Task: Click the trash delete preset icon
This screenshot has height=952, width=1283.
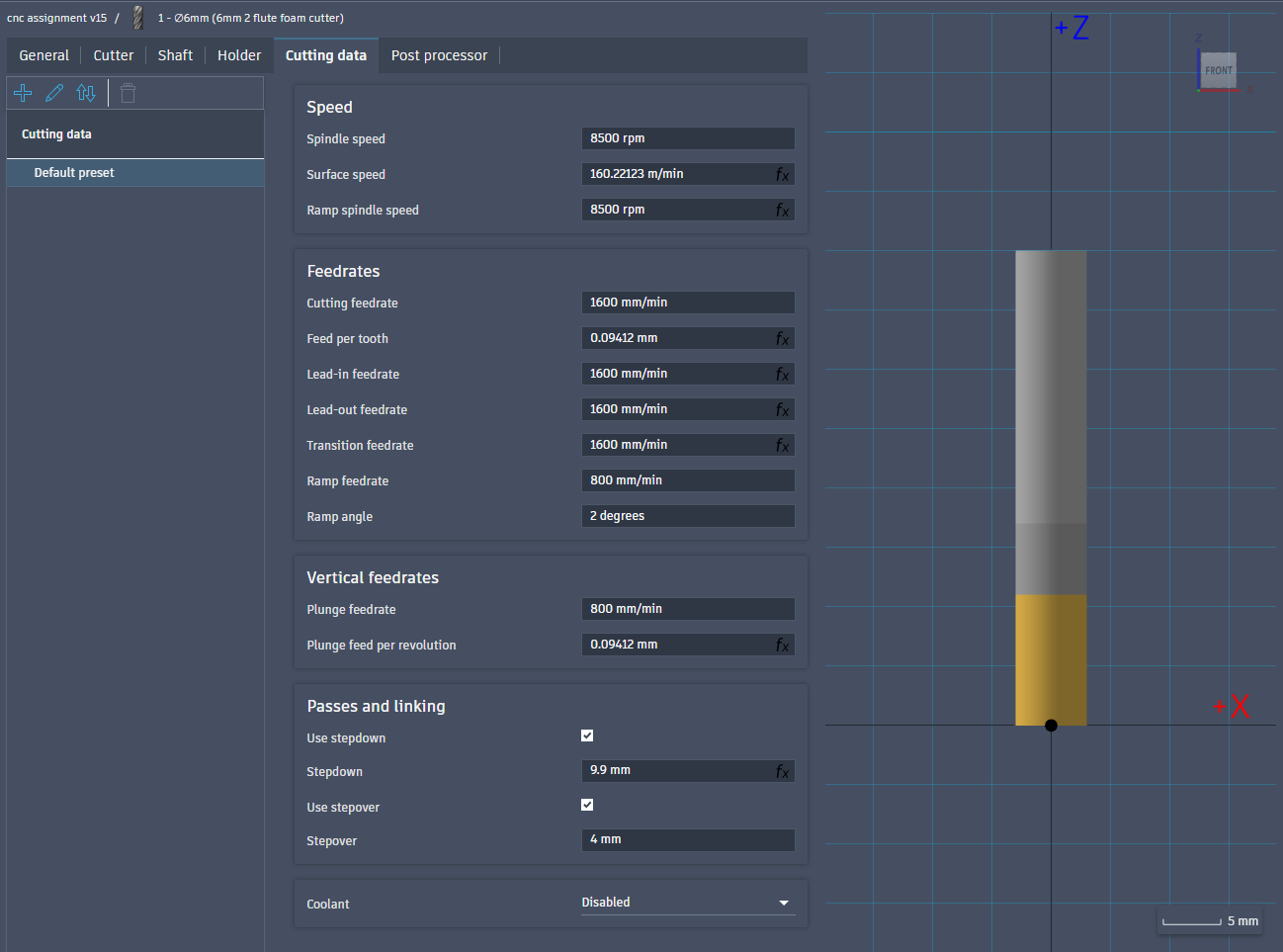Action: click(x=128, y=93)
